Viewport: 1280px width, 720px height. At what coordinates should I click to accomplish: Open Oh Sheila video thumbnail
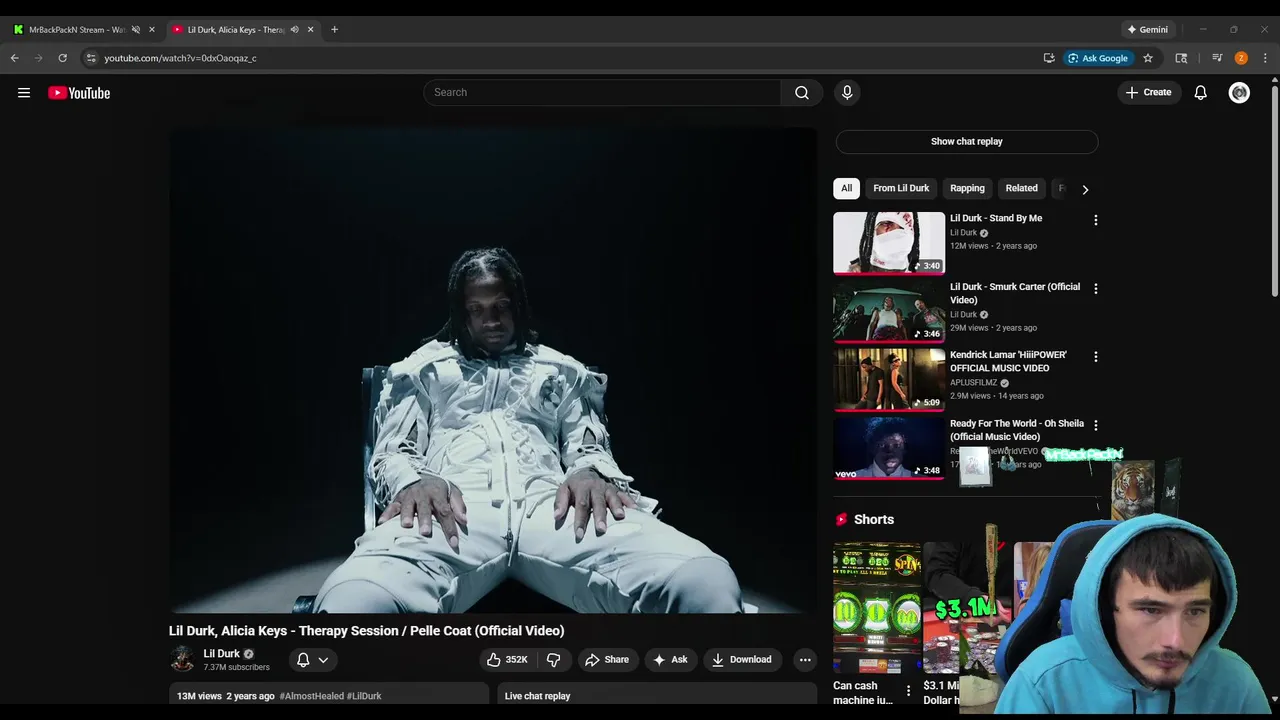[x=889, y=448]
